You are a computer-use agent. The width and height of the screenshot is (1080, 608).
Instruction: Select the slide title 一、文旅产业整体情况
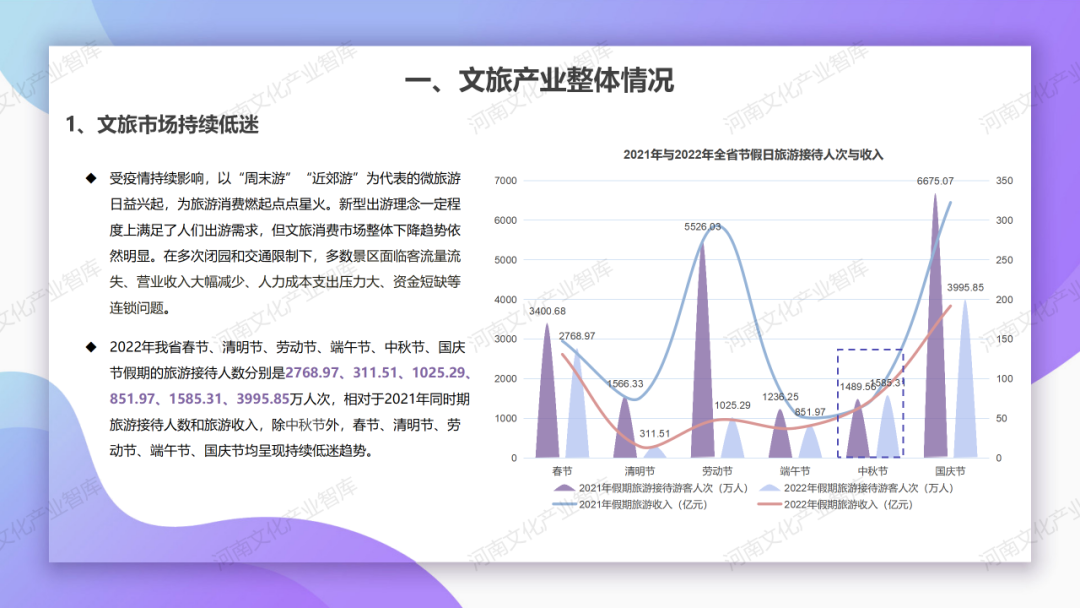coord(540,81)
